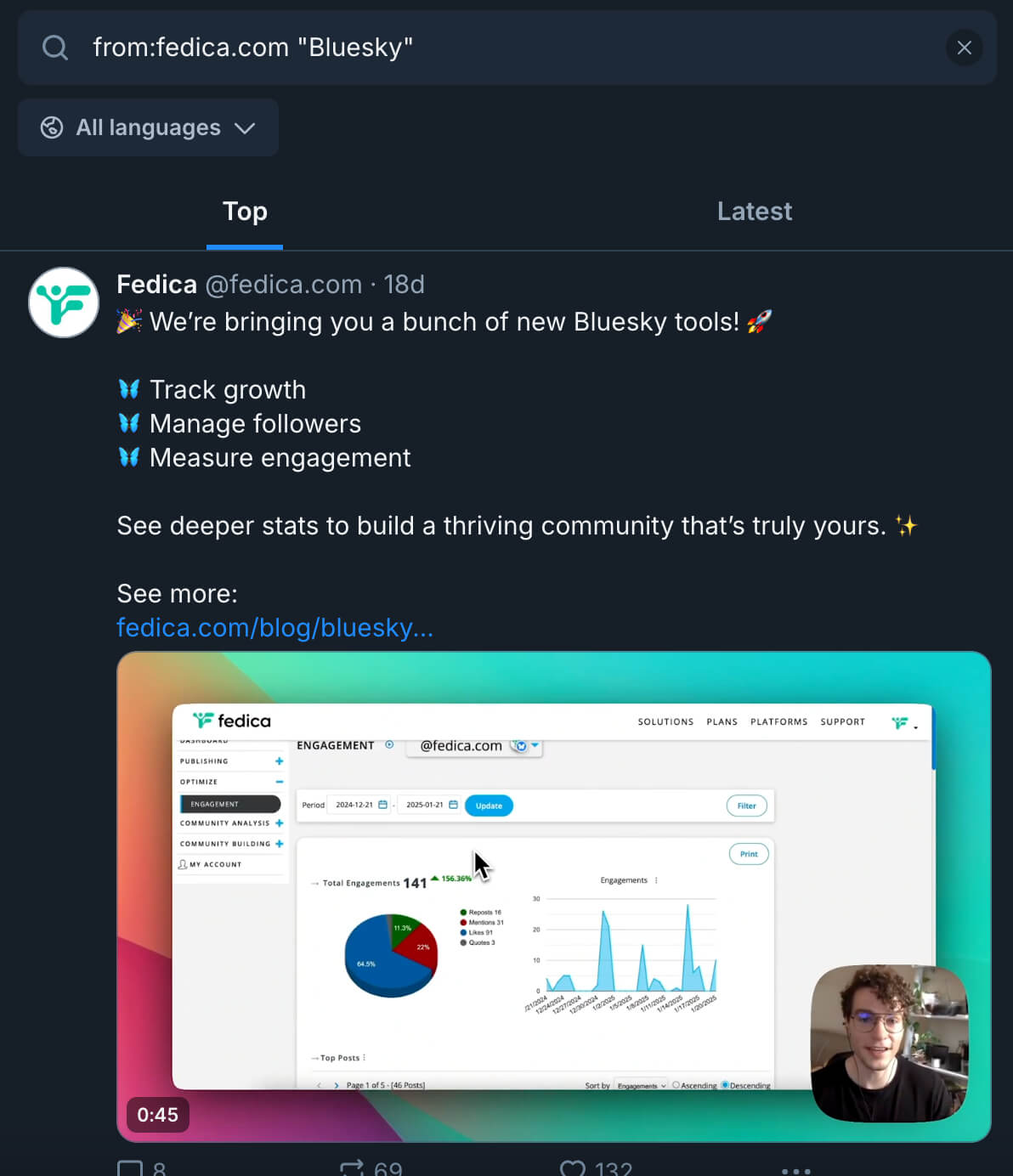Focus the search input field
This screenshot has width=1013, height=1176.
pyautogui.click(x=510, y=48)
